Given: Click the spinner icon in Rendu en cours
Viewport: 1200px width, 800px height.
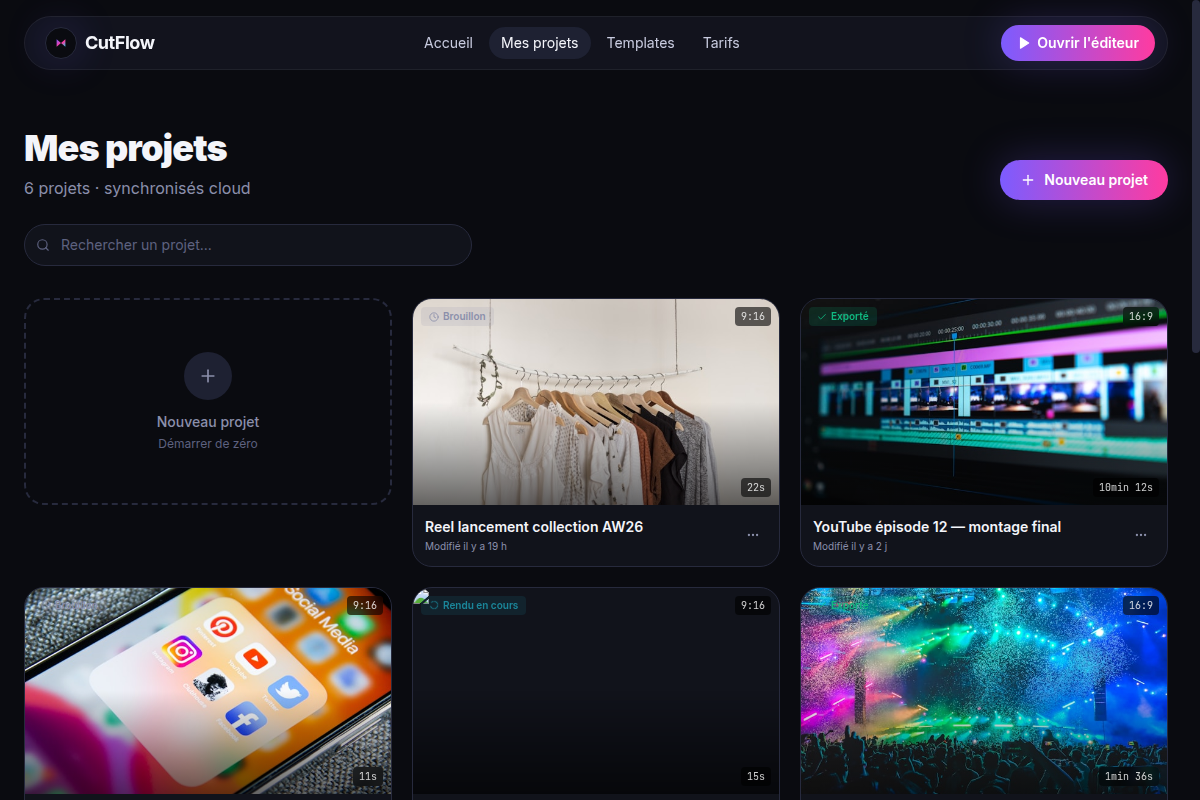Looking at the screenshot, I should 434,605.
